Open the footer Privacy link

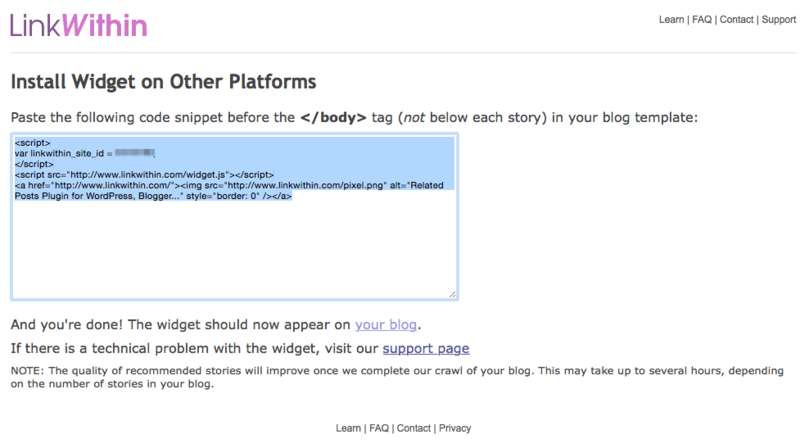(x=455, y=428)
